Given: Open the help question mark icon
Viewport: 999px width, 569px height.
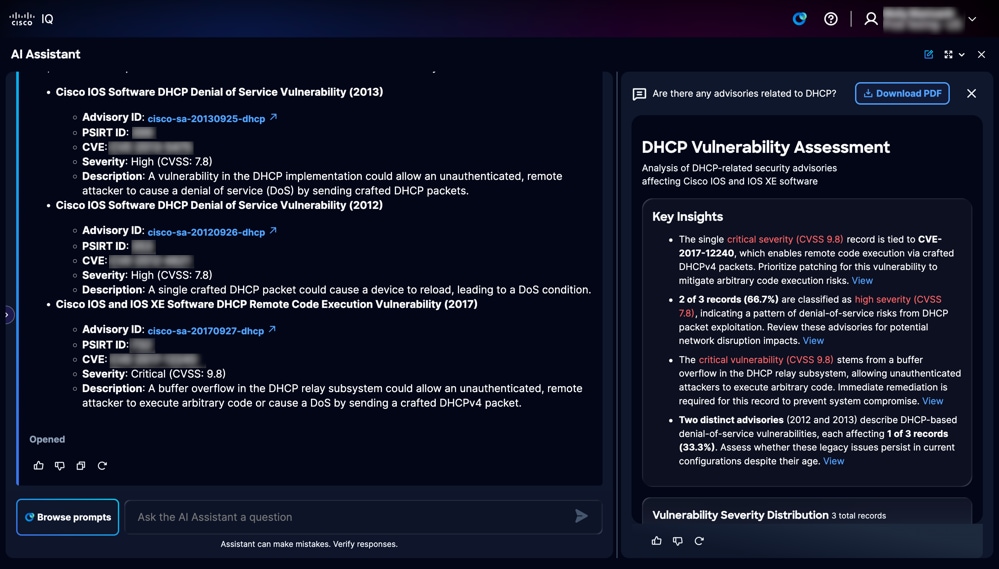Looking at the screenshot, I should [x=831, y=19].
